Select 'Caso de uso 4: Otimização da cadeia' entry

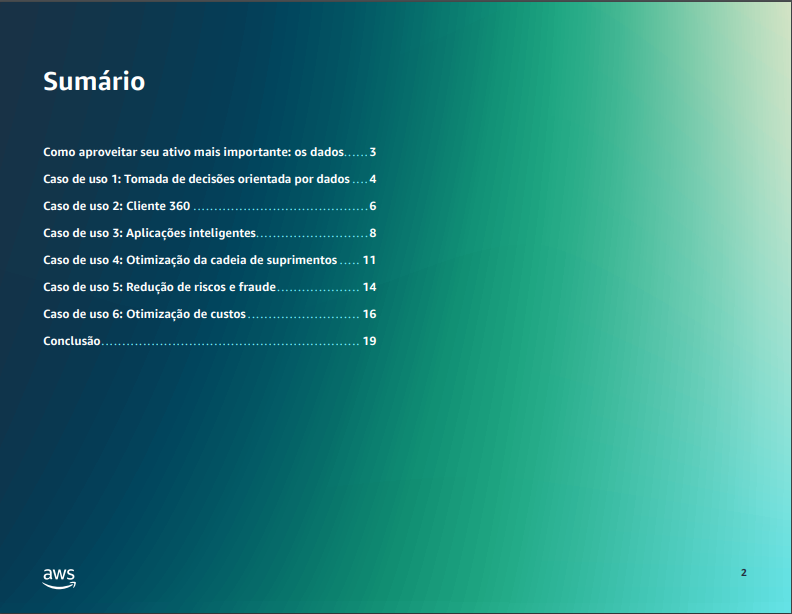[x=190, y=260]
